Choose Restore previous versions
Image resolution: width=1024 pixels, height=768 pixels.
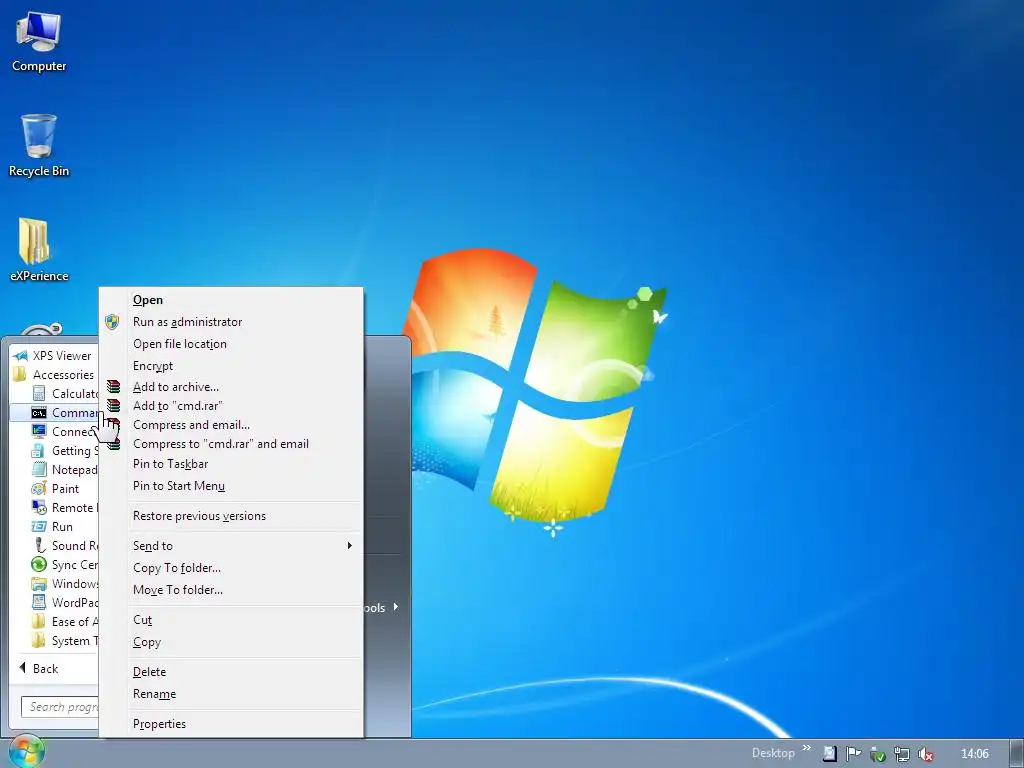[x=231, y=516]
